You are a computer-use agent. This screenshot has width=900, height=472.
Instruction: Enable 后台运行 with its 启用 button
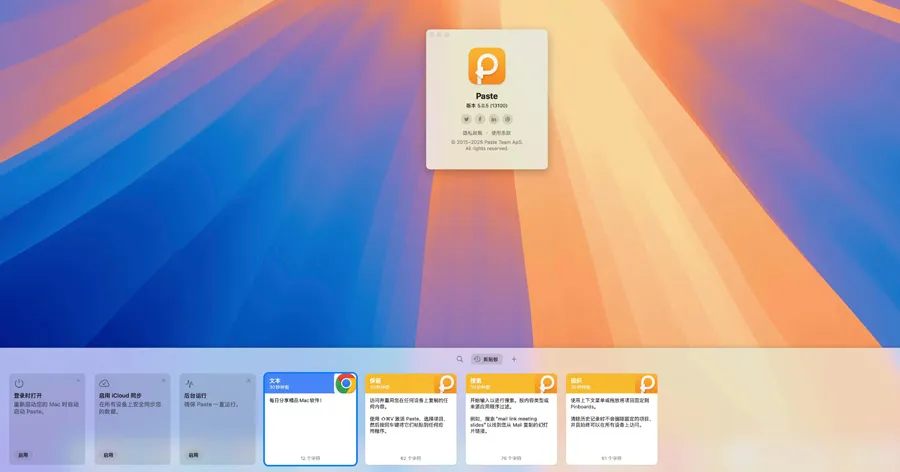(x=193, y=455)
